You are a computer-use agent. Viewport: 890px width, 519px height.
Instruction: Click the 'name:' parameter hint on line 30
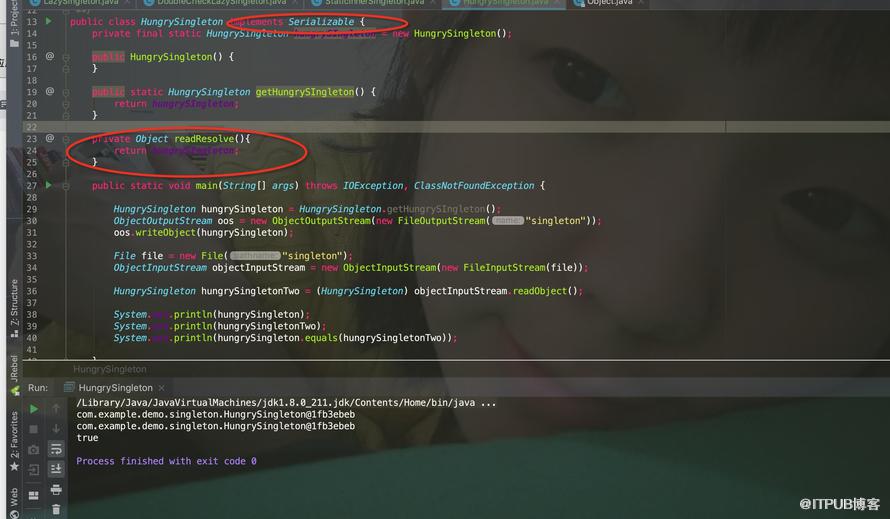tap(507, 221)
